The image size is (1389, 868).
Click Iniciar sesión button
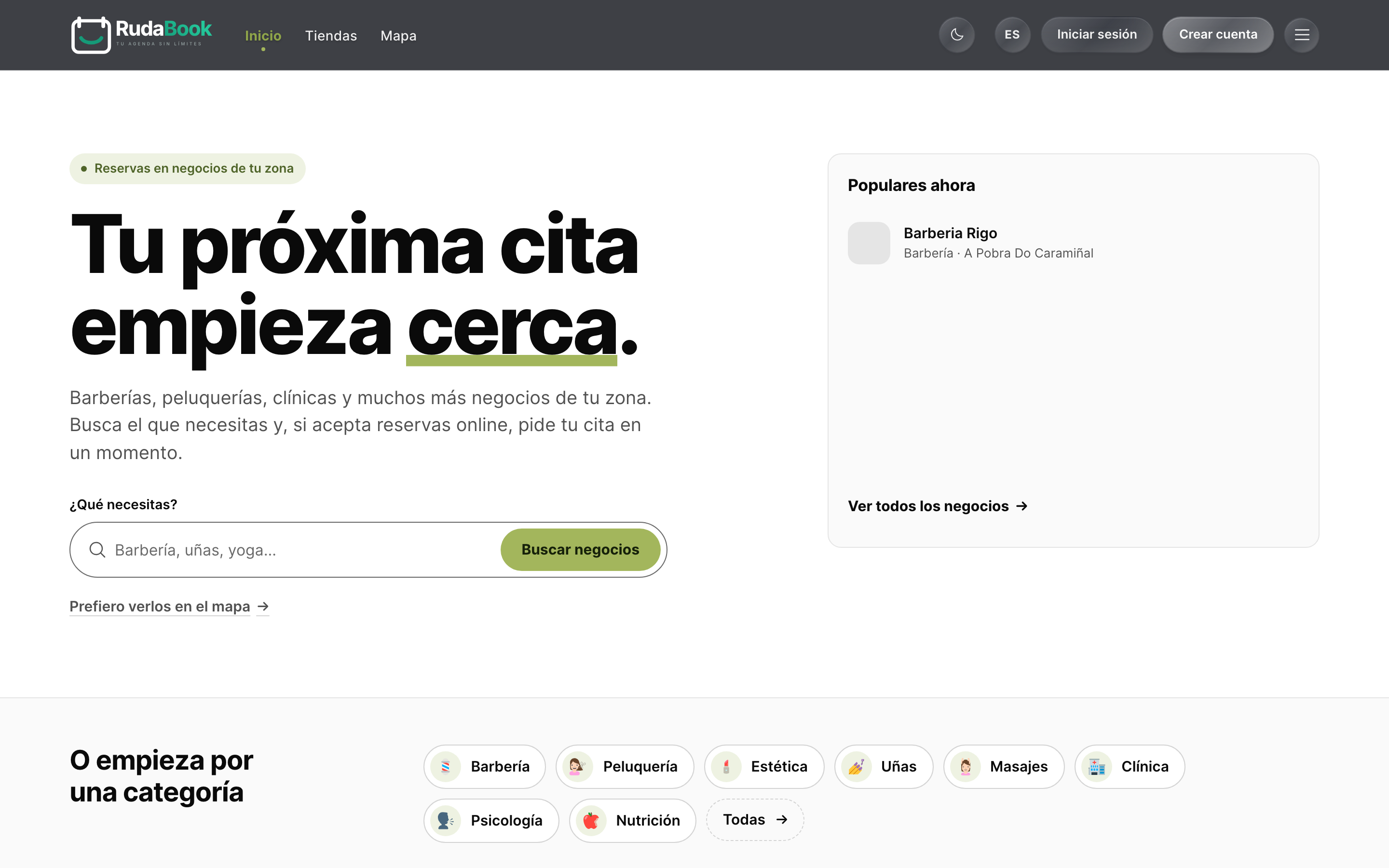pos(1096,35)
